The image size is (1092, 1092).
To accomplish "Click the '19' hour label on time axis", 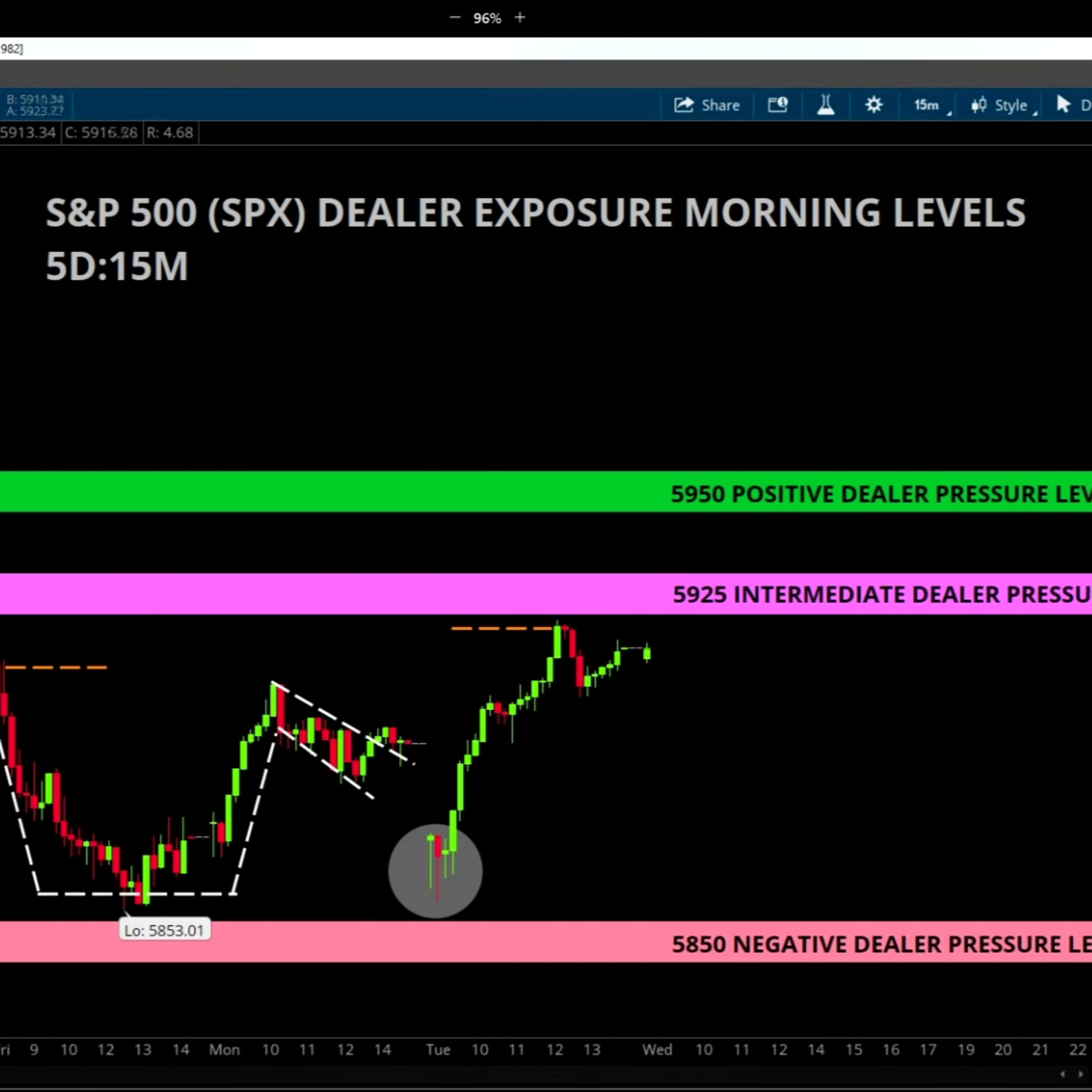I will (966, 1050).
